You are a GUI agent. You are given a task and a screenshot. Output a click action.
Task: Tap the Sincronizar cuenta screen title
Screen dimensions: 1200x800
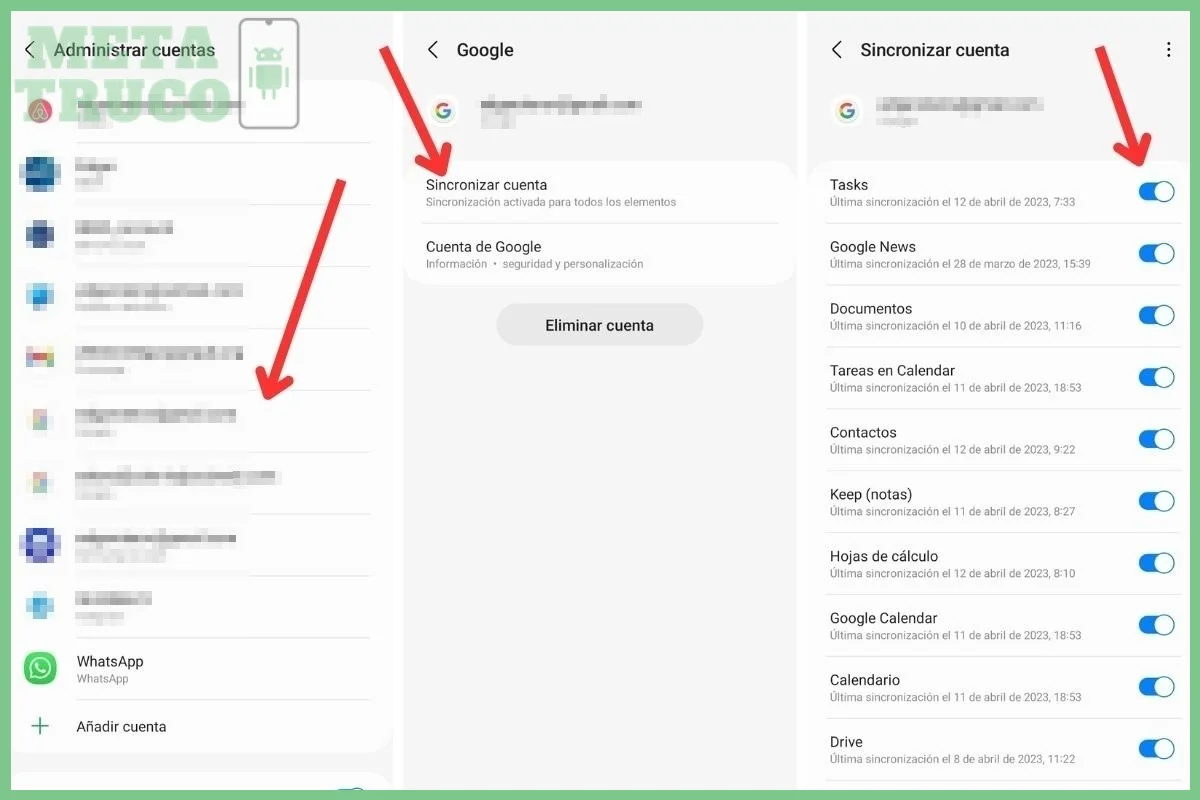pos(935,50)
